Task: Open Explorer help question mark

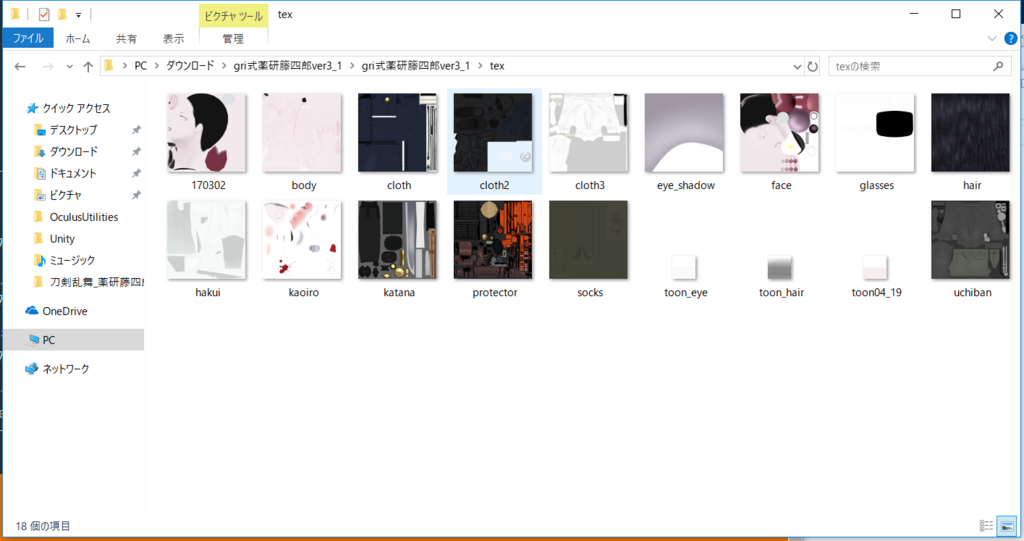Action: pyautogui.click(x=1010, y=39)
